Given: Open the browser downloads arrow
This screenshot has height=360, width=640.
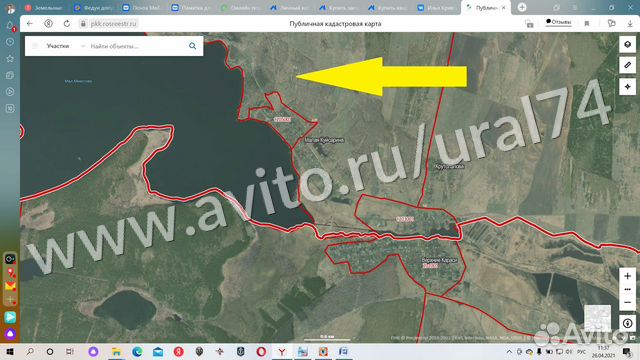Looking at the screenshot, I should click(630, 24).
